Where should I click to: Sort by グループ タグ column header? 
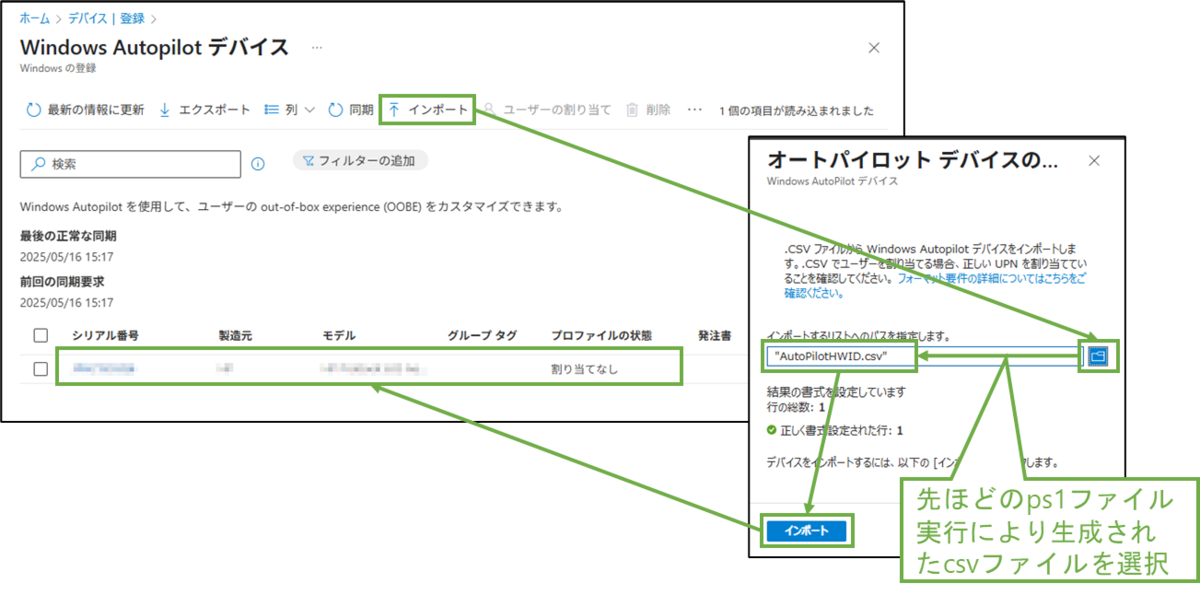tap(482, 336)
